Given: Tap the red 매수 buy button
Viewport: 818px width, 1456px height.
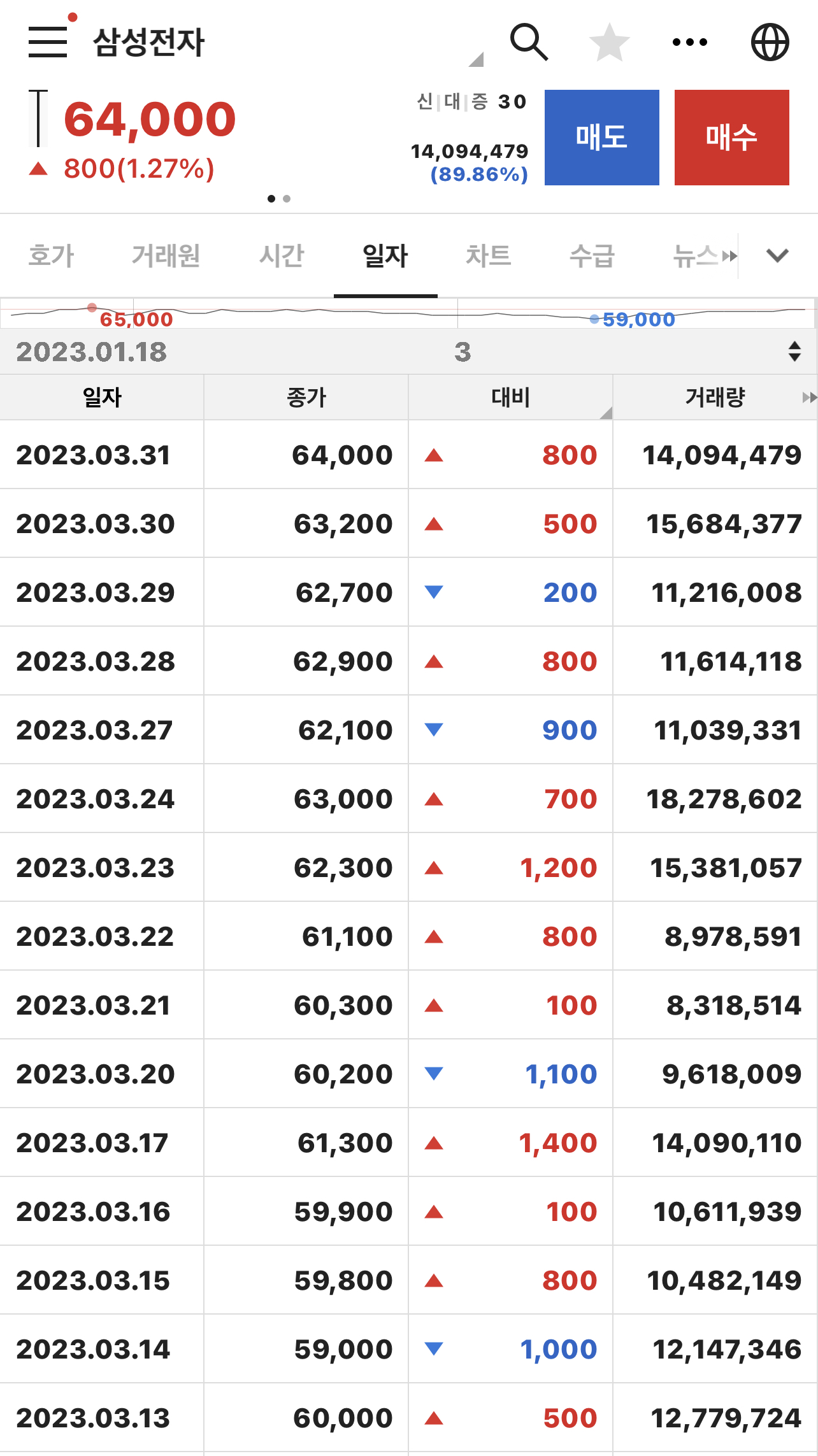Looking at the screenshot, I should pyautogui.click(x=732, y=138).
